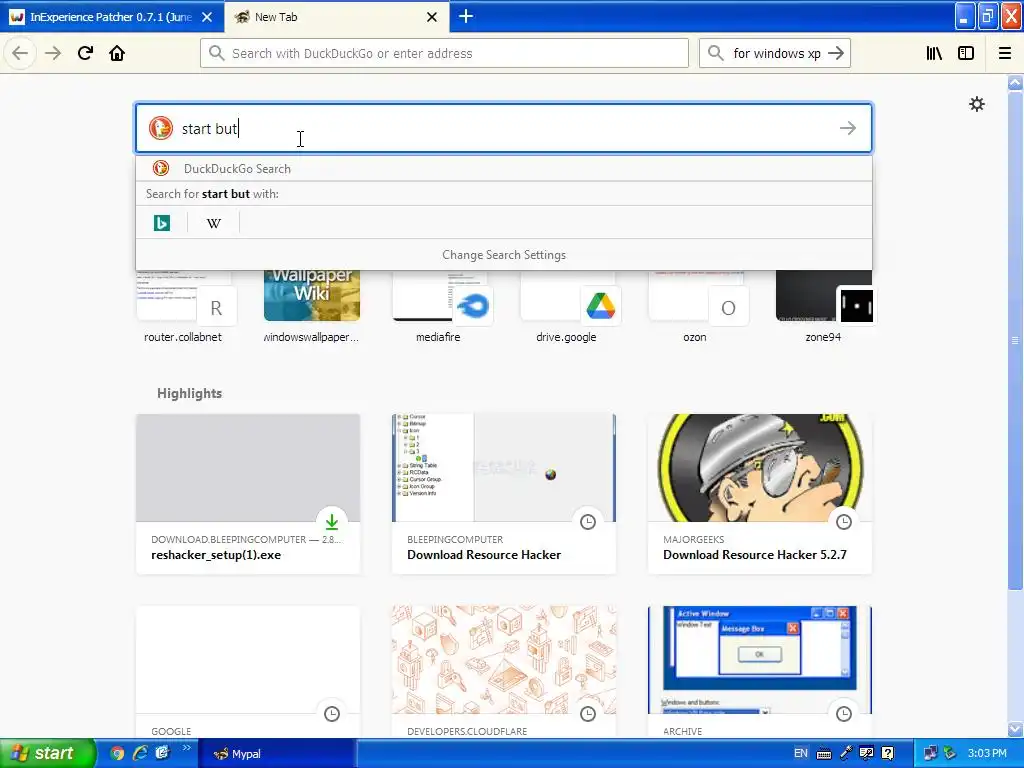Viewport: 1024px width, 768px height.
Task: Launch Internet Explorer from quick launch
Action: pyautogui.click(x=140, y=753)
